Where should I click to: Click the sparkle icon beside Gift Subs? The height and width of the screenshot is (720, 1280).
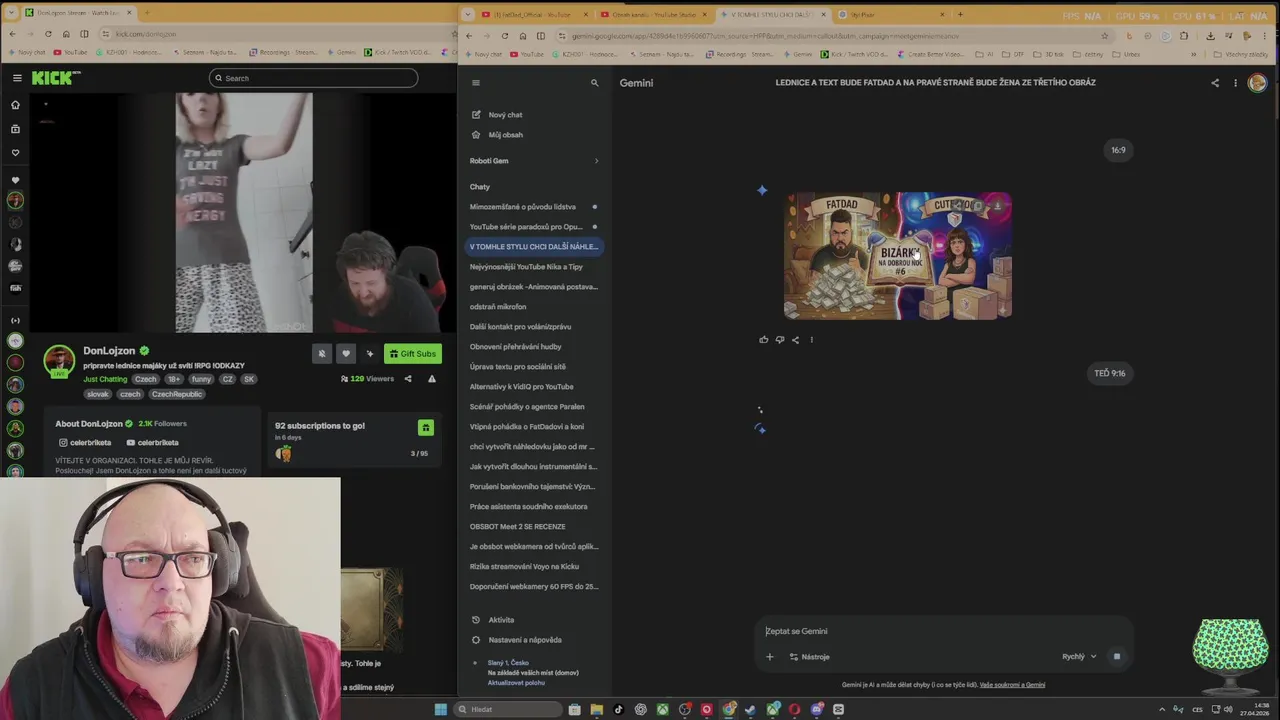370,353
